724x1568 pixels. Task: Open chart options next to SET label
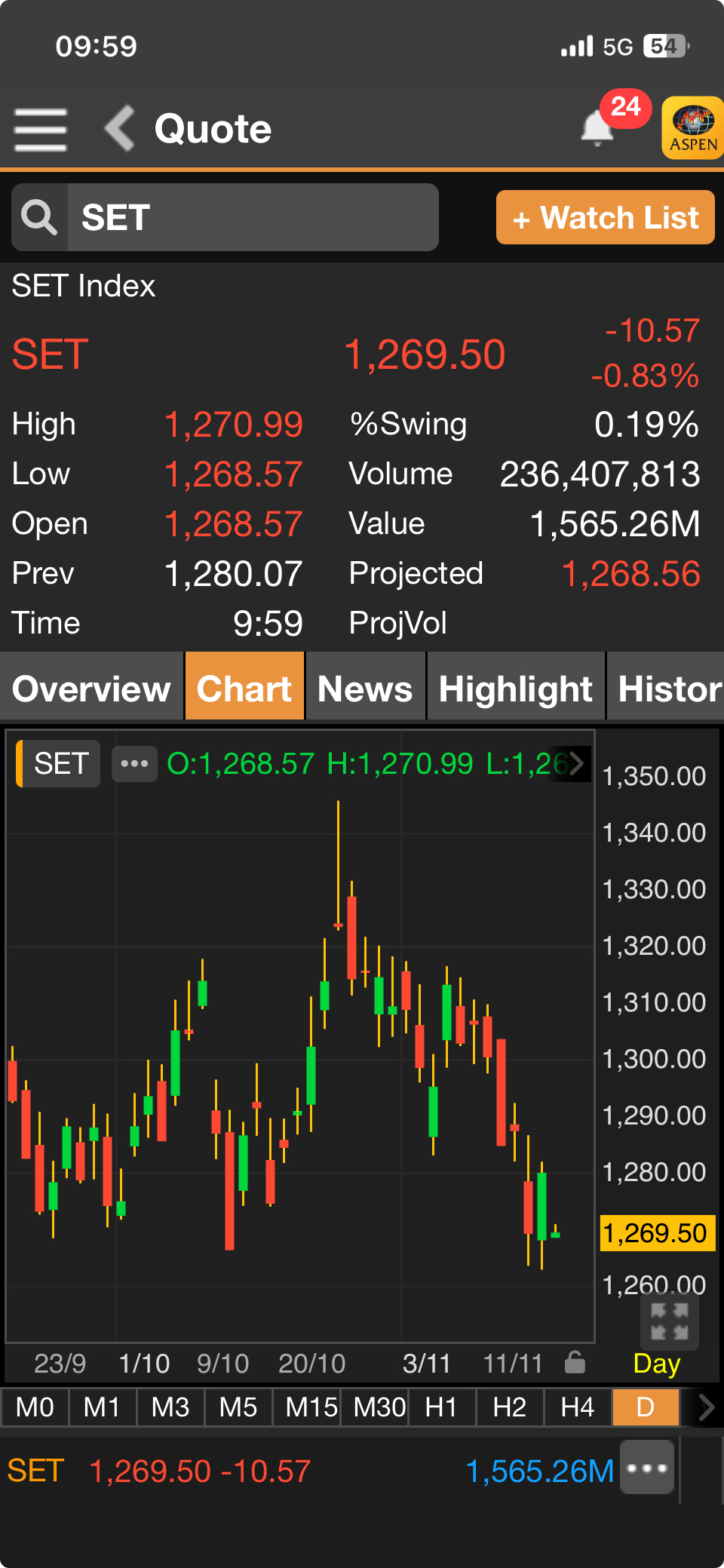(134, 764)
